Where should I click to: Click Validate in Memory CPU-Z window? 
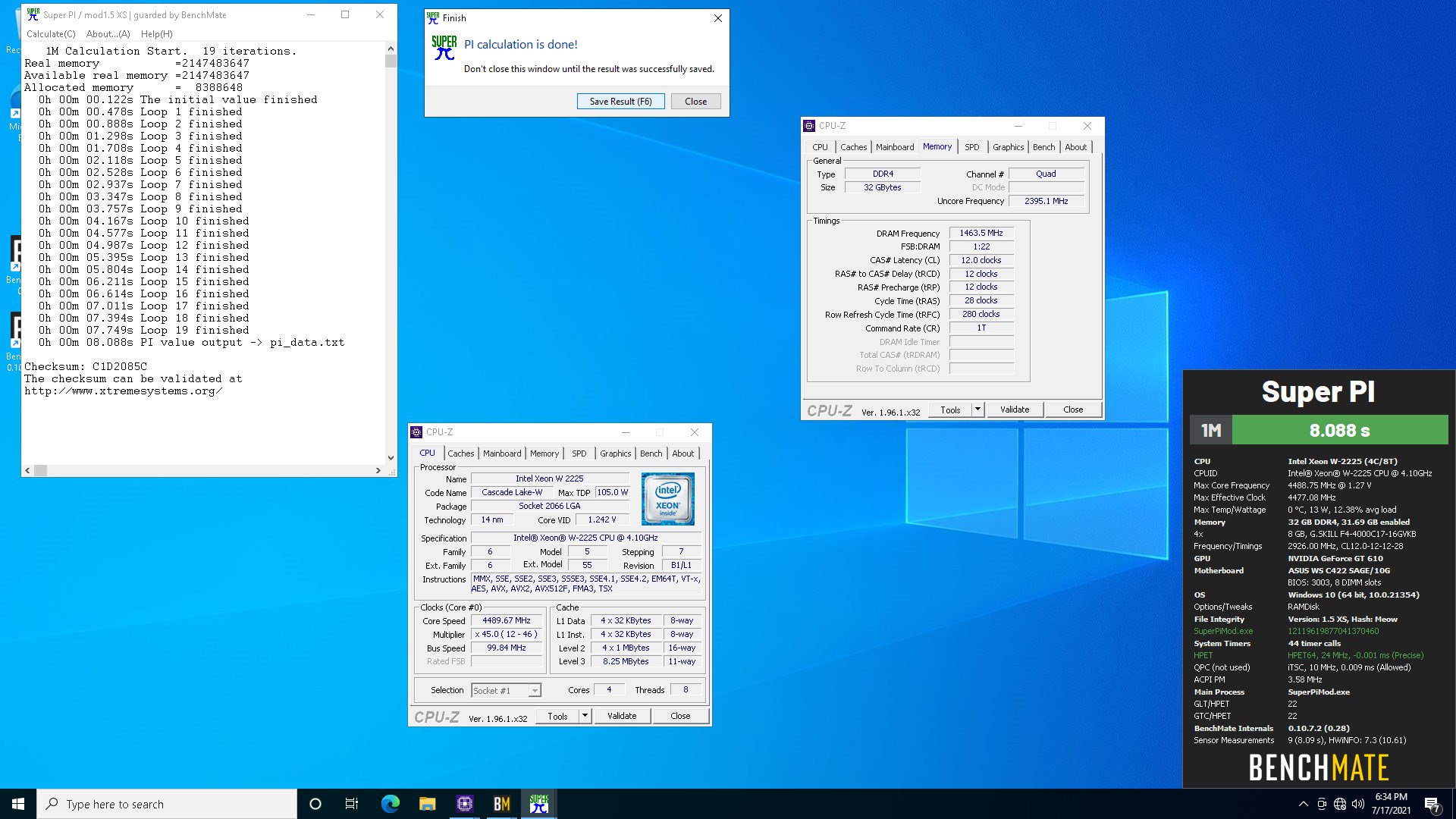tap(1015, 409)
